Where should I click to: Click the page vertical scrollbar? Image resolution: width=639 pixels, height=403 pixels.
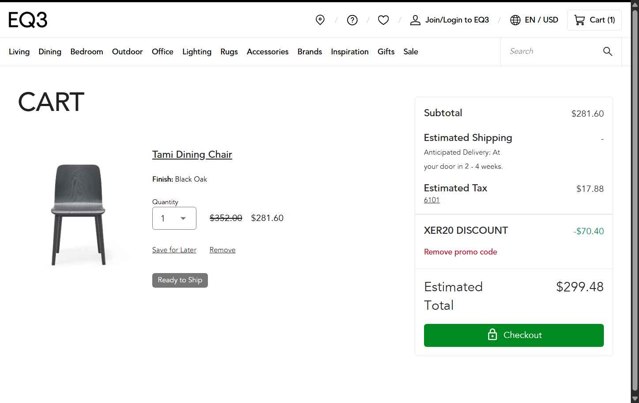pyautogui.click(x=635, y=201)
